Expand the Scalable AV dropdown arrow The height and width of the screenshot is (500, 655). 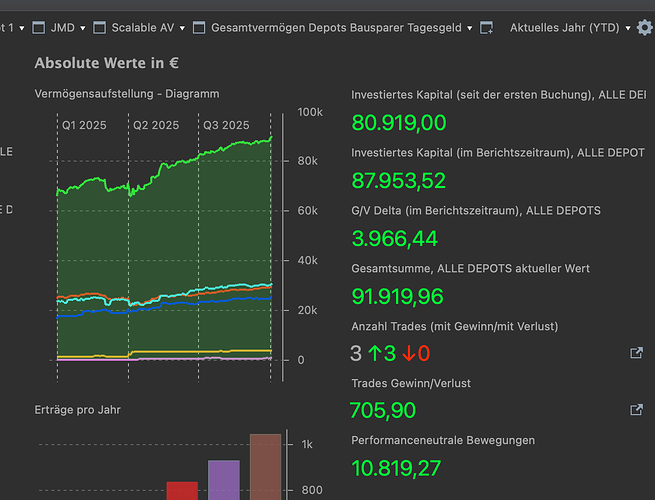(180, 28)
